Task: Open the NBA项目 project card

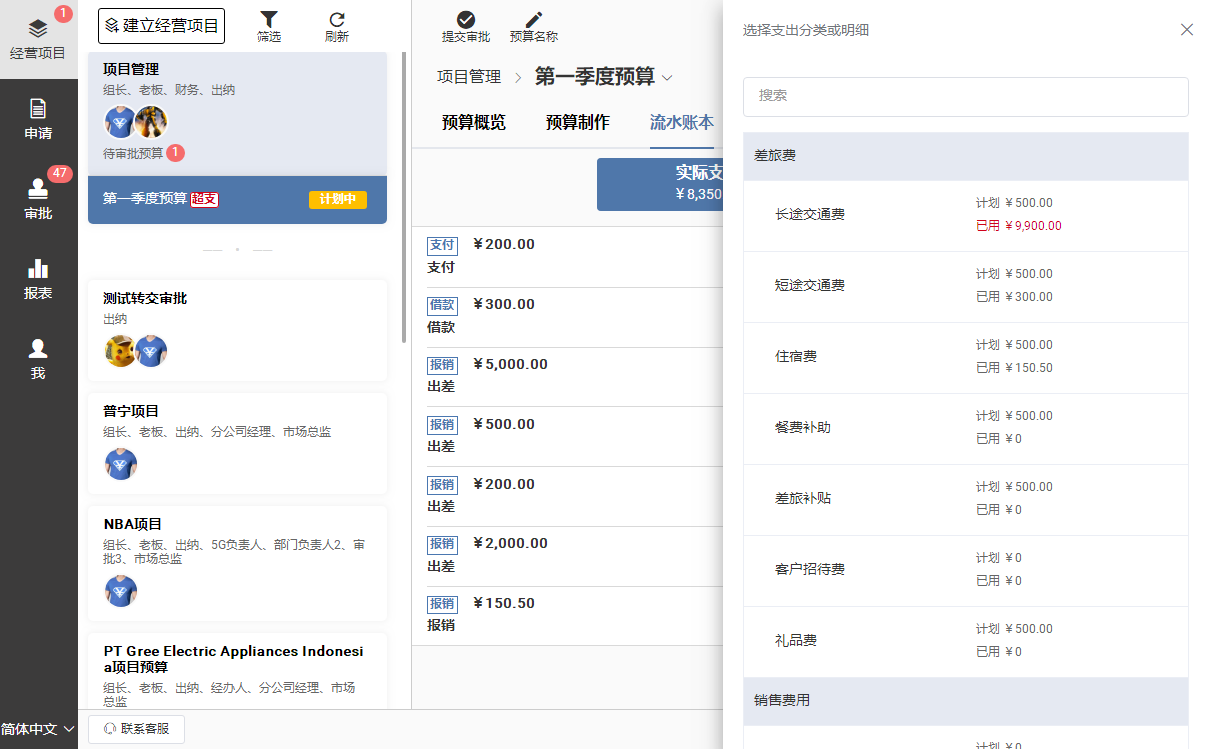Action: pos(237,563)
